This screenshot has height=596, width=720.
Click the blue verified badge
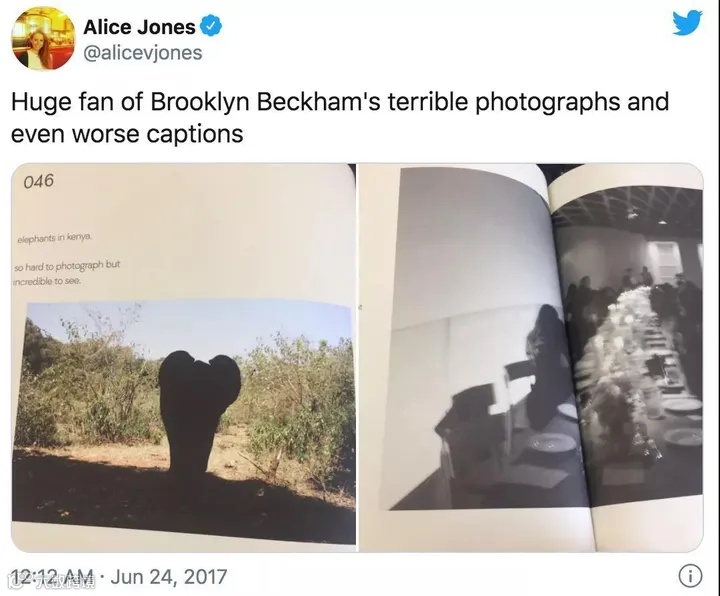[212, 27]
